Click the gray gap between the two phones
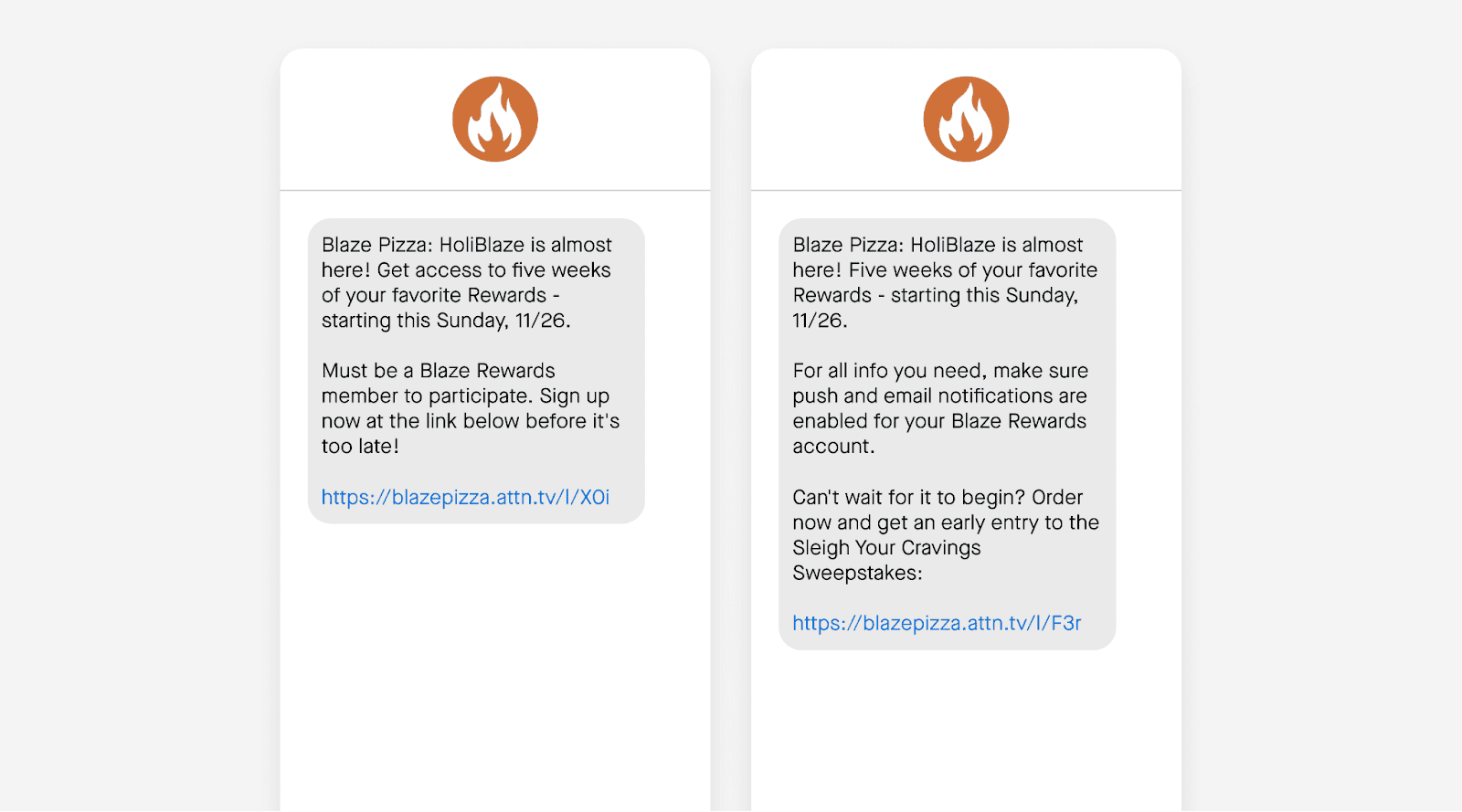The height and width of the screenshot is (812, 1462). point(731,429)
